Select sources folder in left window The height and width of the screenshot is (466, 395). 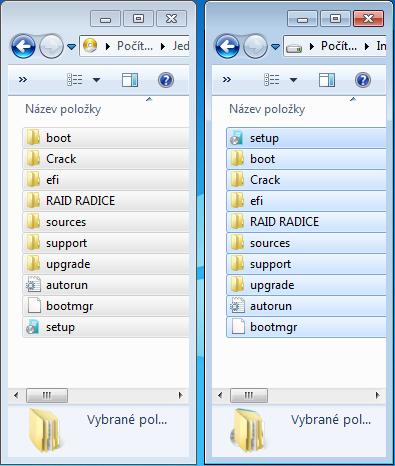click(x=106, y=222)
